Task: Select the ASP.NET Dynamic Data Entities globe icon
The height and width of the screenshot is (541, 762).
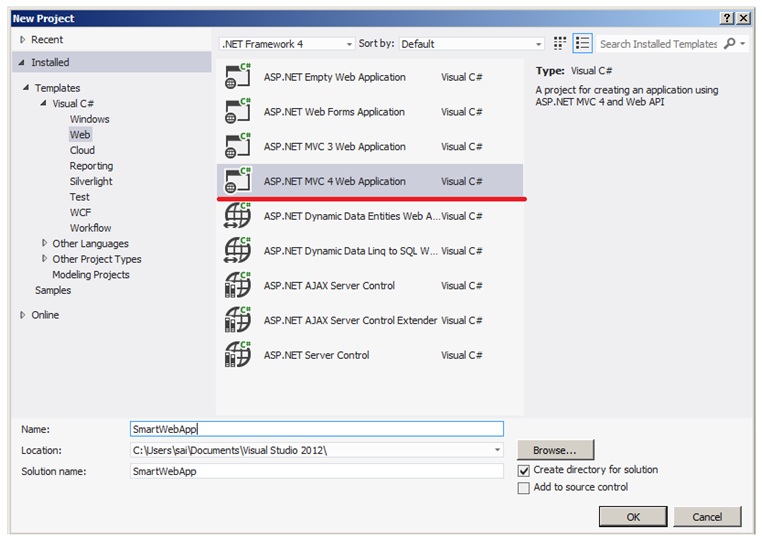Action: tap(238, 215)
